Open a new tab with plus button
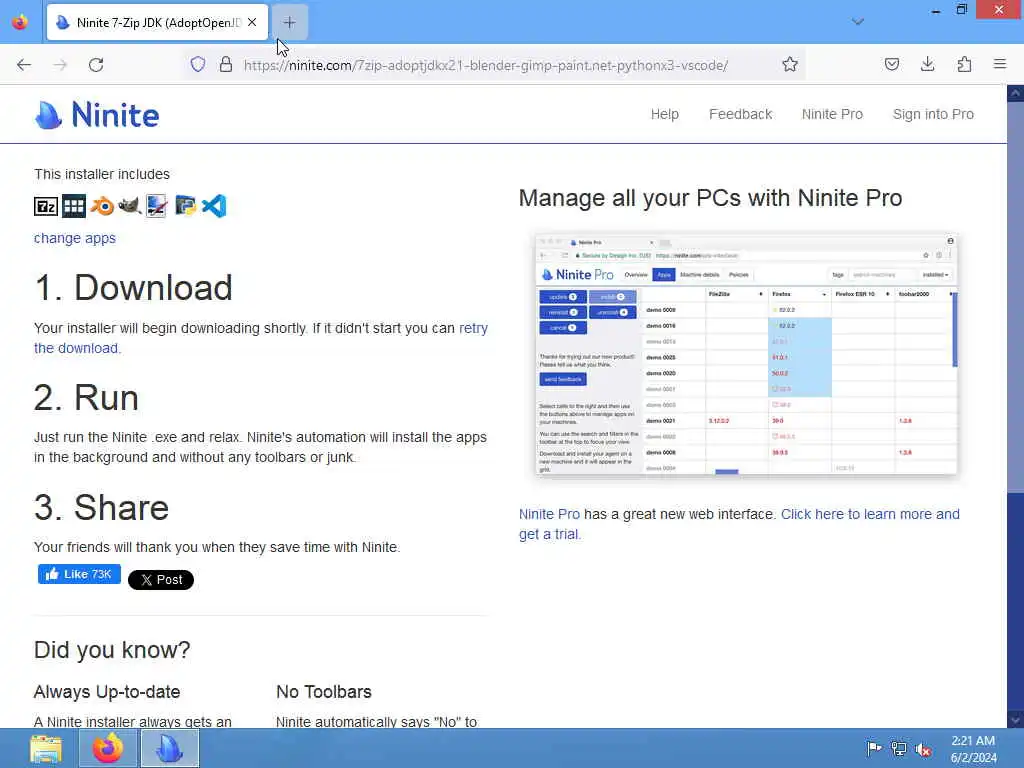Image resolution: width=1024 pixels, height=768 pixels. [289, 23]
